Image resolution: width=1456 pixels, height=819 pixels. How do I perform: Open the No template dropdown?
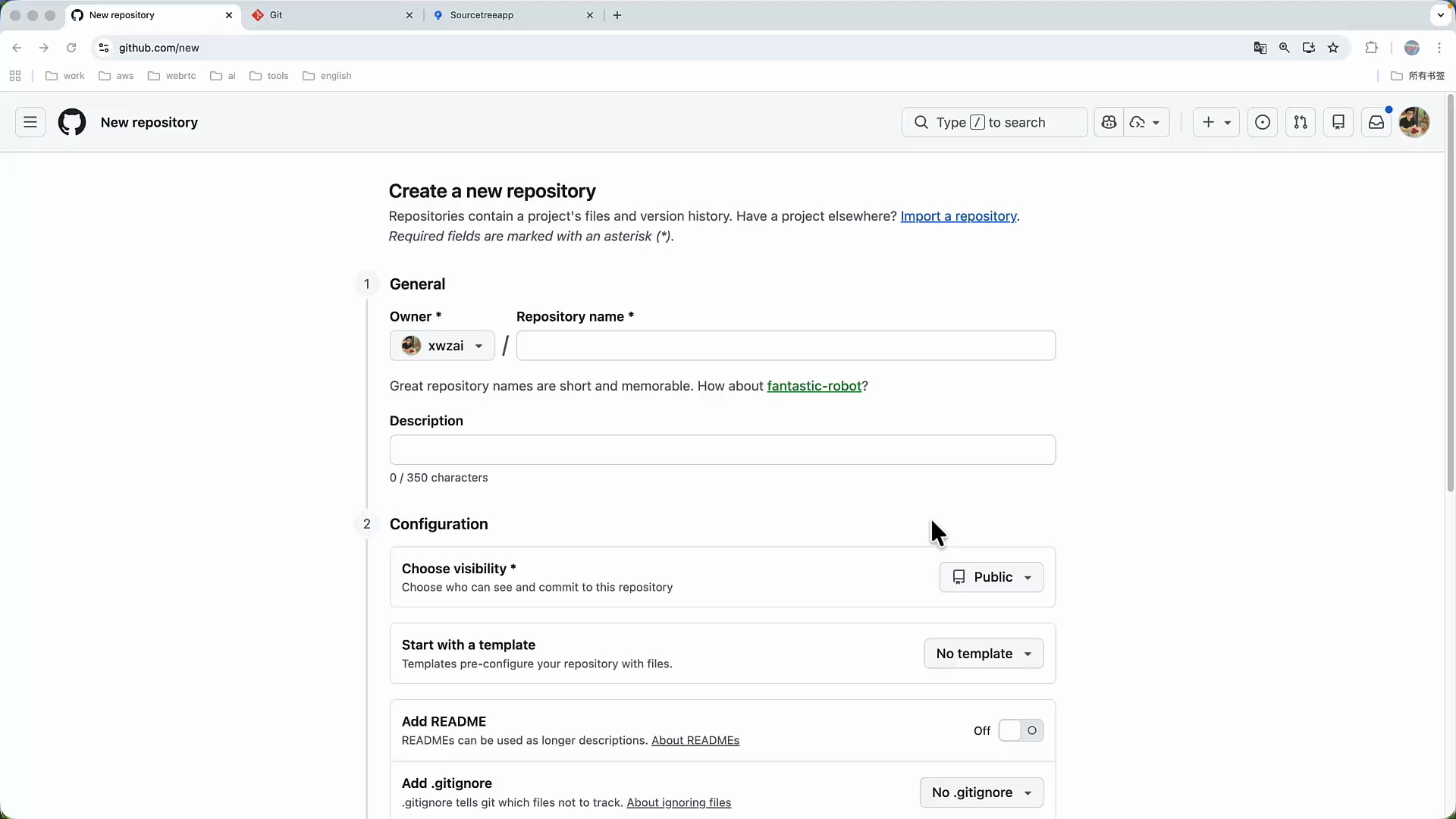pos(984,654)
